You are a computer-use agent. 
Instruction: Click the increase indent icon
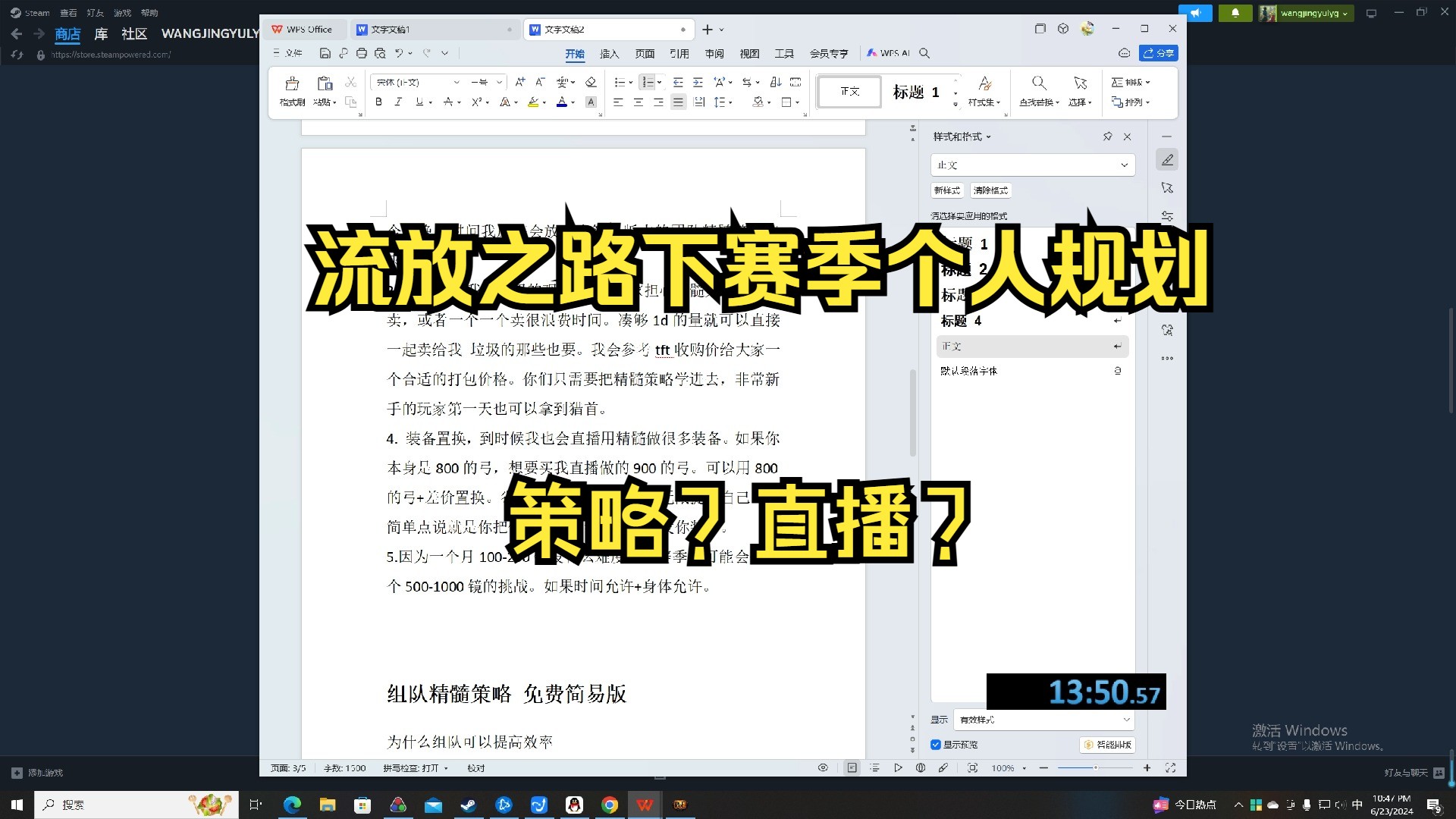698,82
